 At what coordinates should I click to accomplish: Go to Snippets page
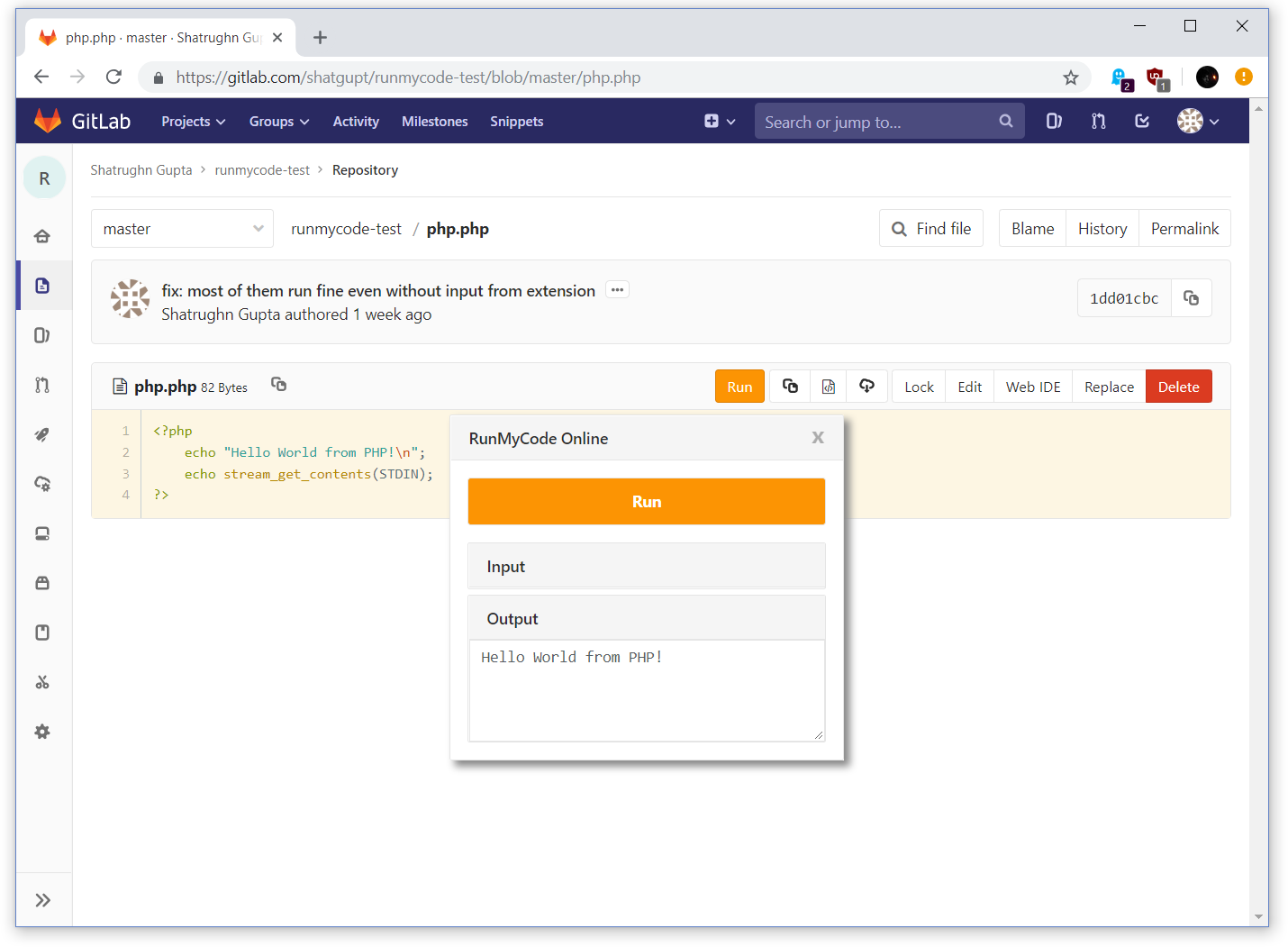[517, 121]
